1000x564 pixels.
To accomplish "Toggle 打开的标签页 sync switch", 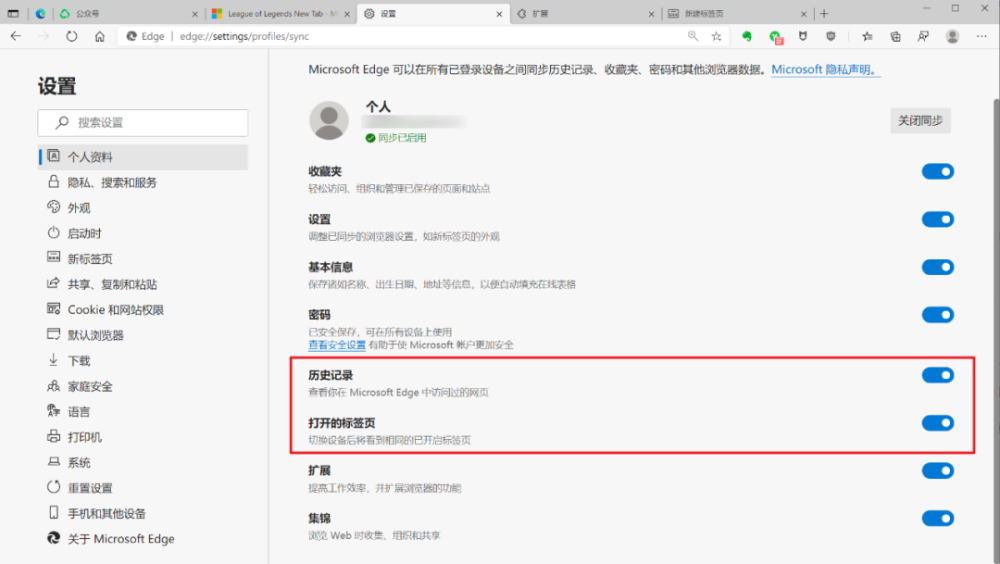I will click(938, 423).
